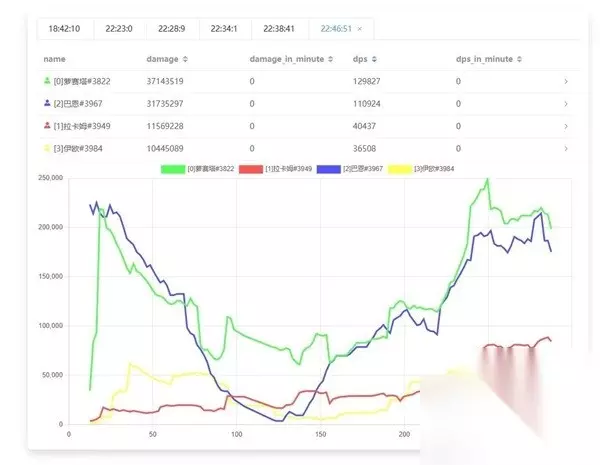
Task: Click the damage column header label
Action: pos(162,59)
